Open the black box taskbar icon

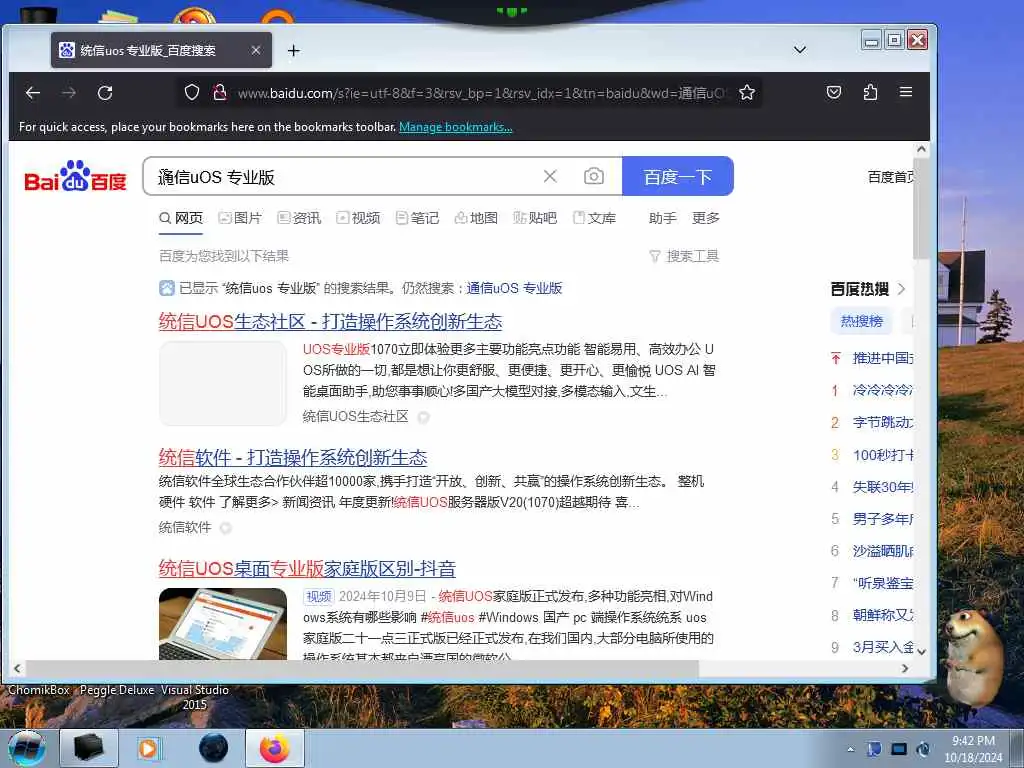[x=89, y=748]
